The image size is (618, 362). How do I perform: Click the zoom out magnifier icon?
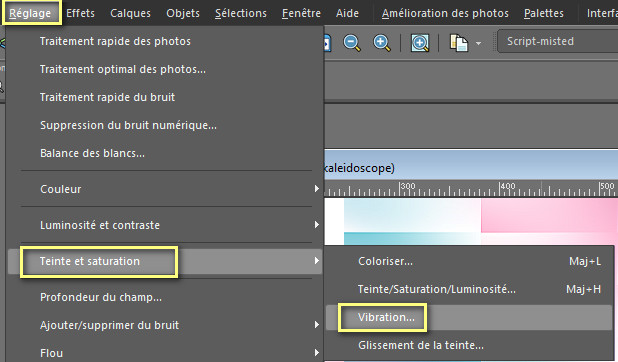coord(352,42)
